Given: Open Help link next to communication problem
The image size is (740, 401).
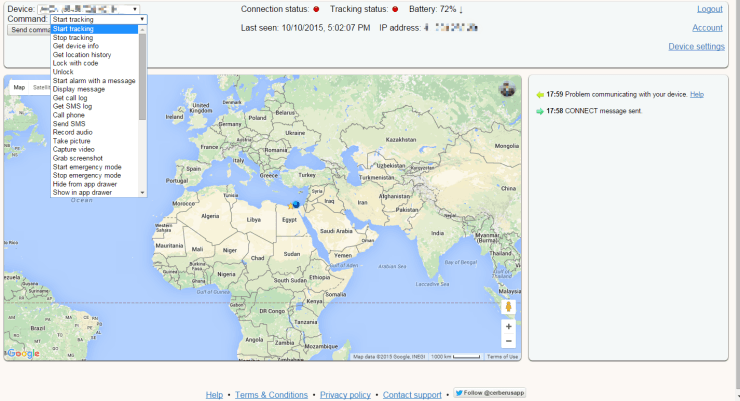Looking at the screenshot, I should 697,94.
